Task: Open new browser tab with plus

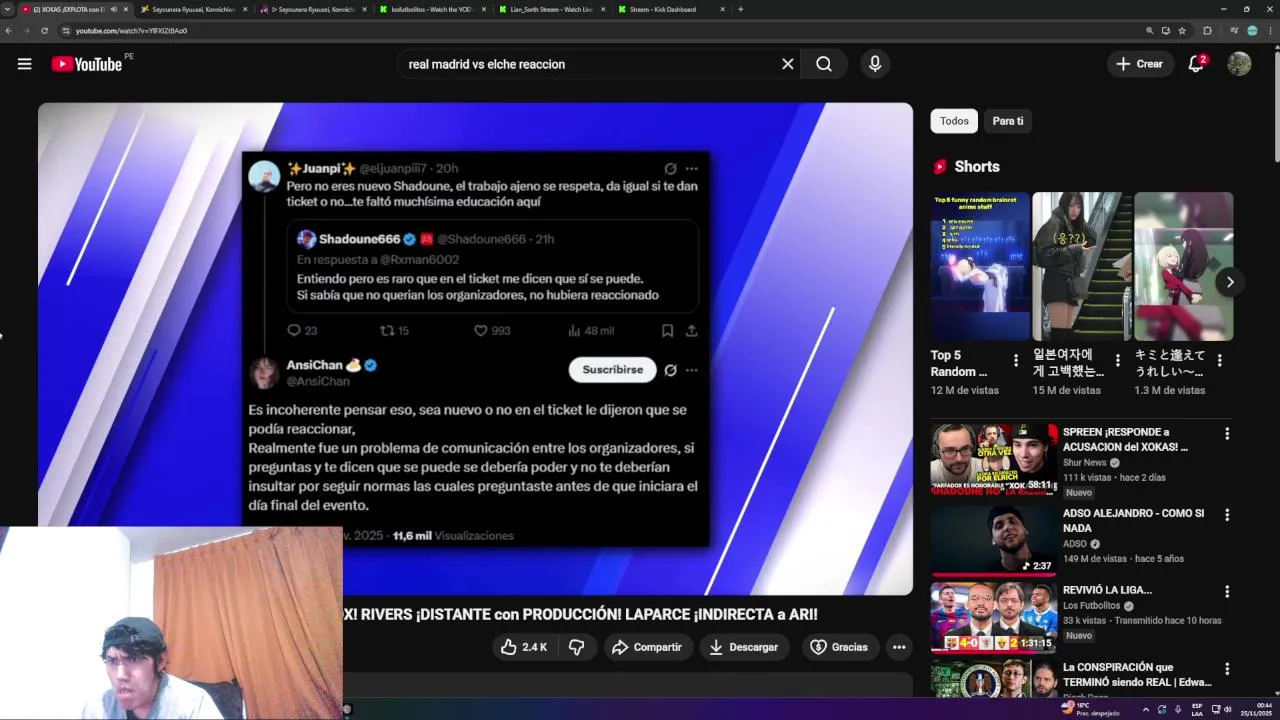Action: 740,9
